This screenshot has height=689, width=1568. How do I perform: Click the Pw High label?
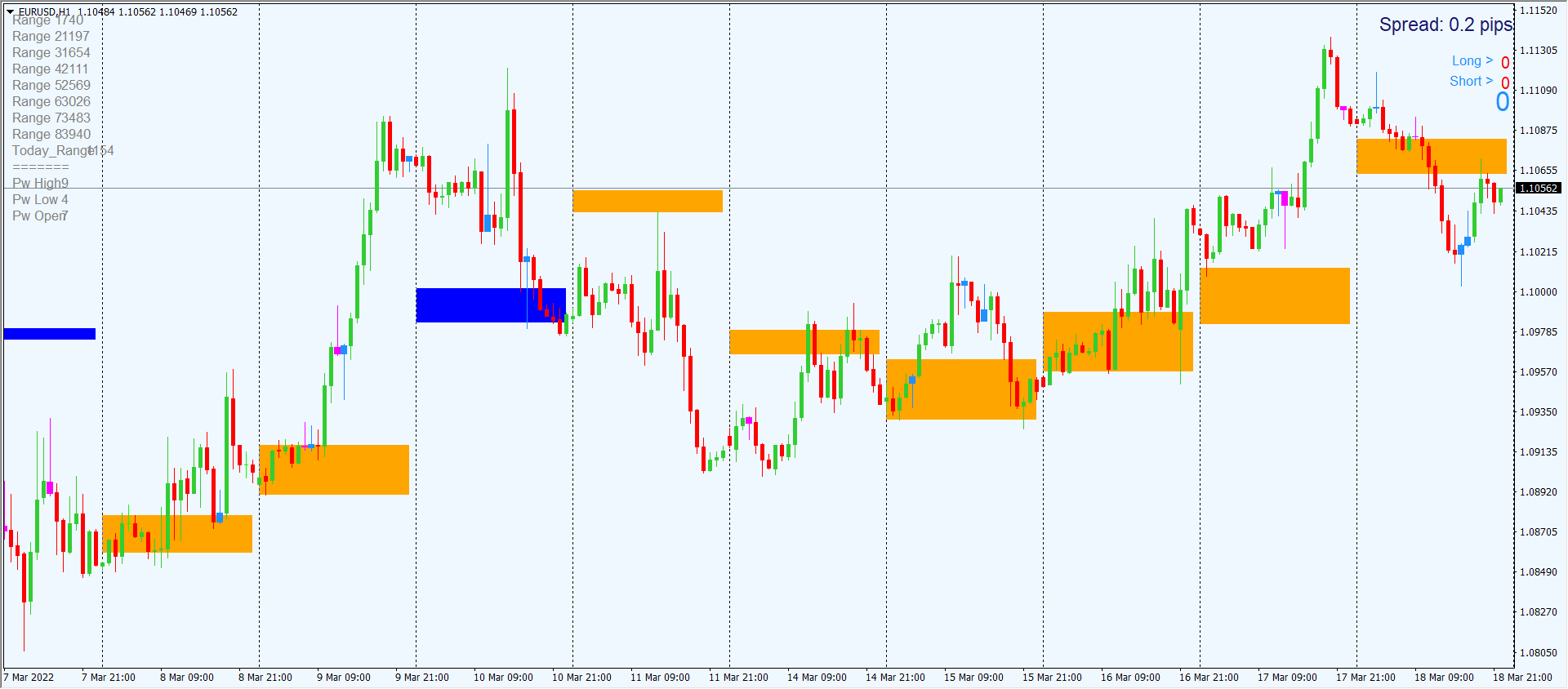[x=40, y=184]
